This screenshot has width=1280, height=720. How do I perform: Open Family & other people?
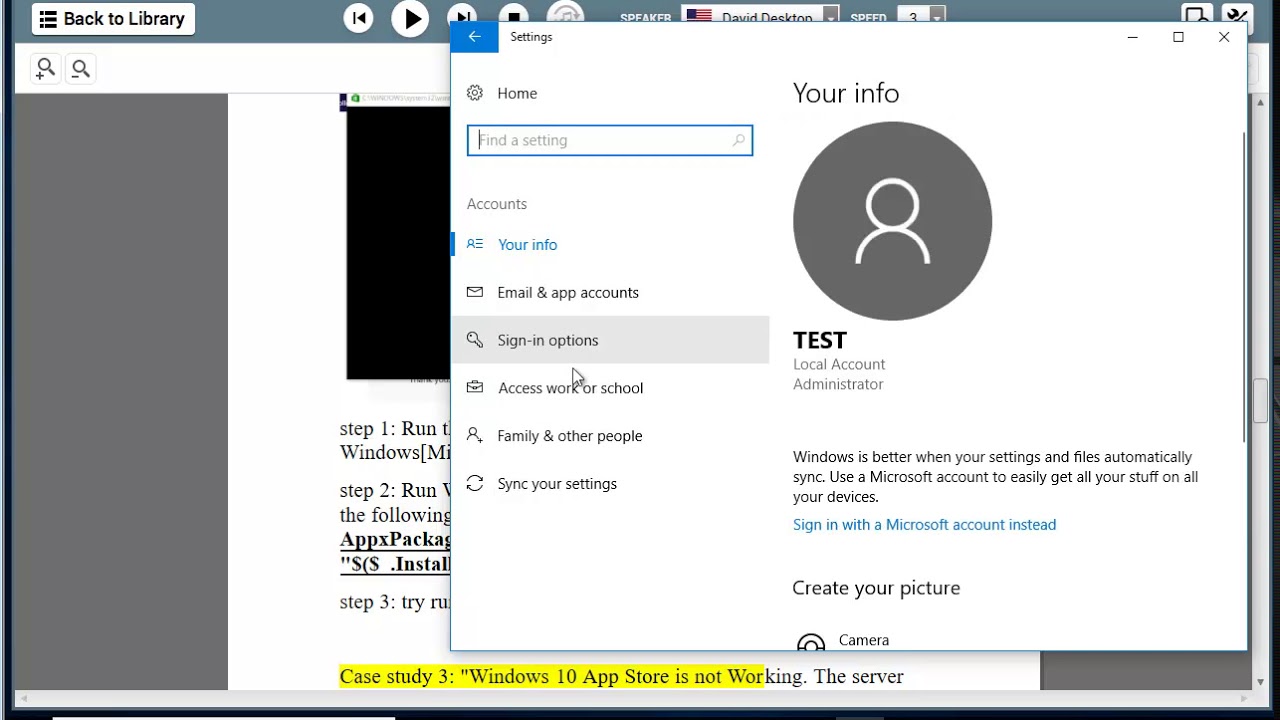610,436
